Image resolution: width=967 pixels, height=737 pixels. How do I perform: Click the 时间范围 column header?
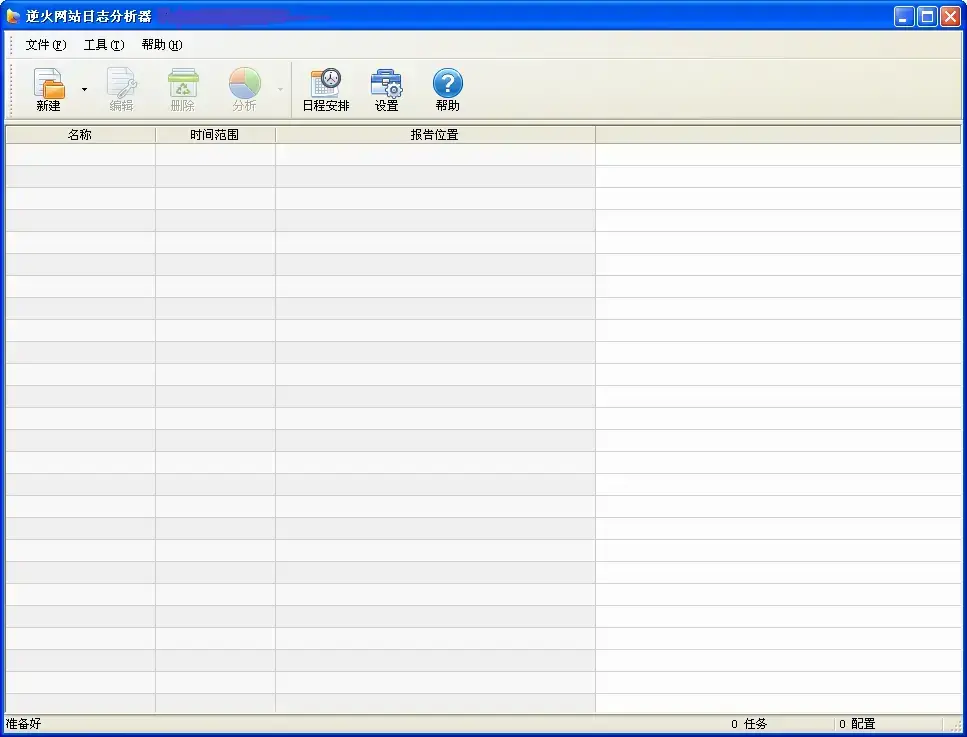tap(215, 134)
